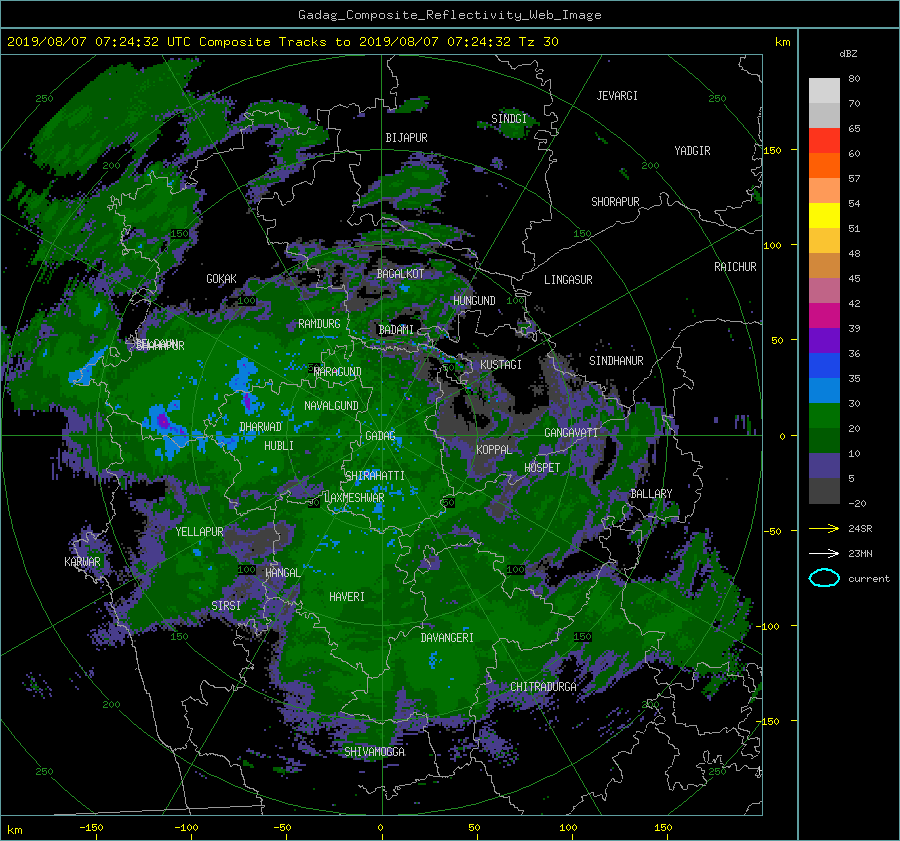The width and height of the screenshot is (900, 841).
Task: Select the red 60 dBZ color swatch
Action: point(824,141)
